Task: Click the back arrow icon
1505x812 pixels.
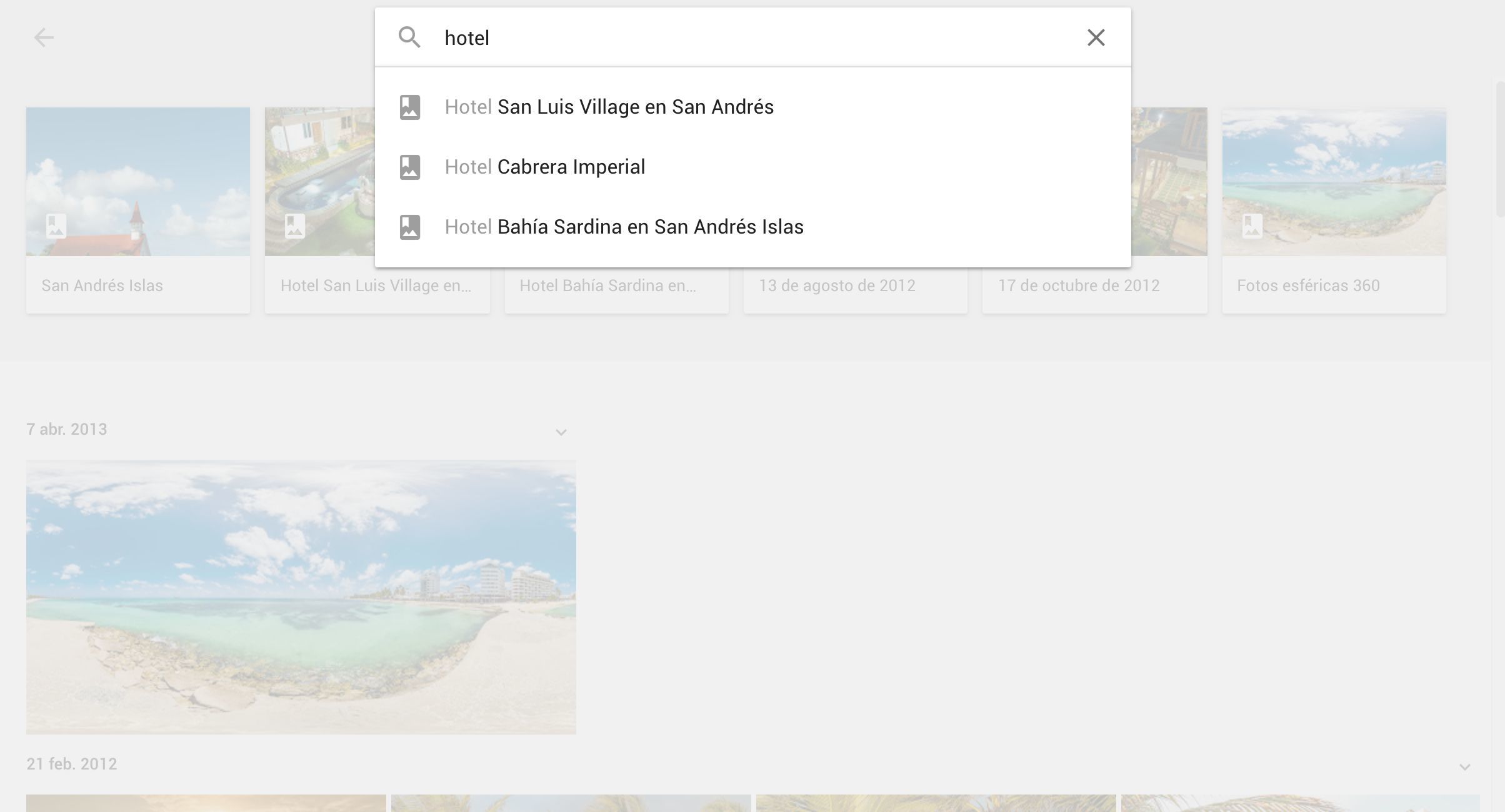Action: point(44,37)
